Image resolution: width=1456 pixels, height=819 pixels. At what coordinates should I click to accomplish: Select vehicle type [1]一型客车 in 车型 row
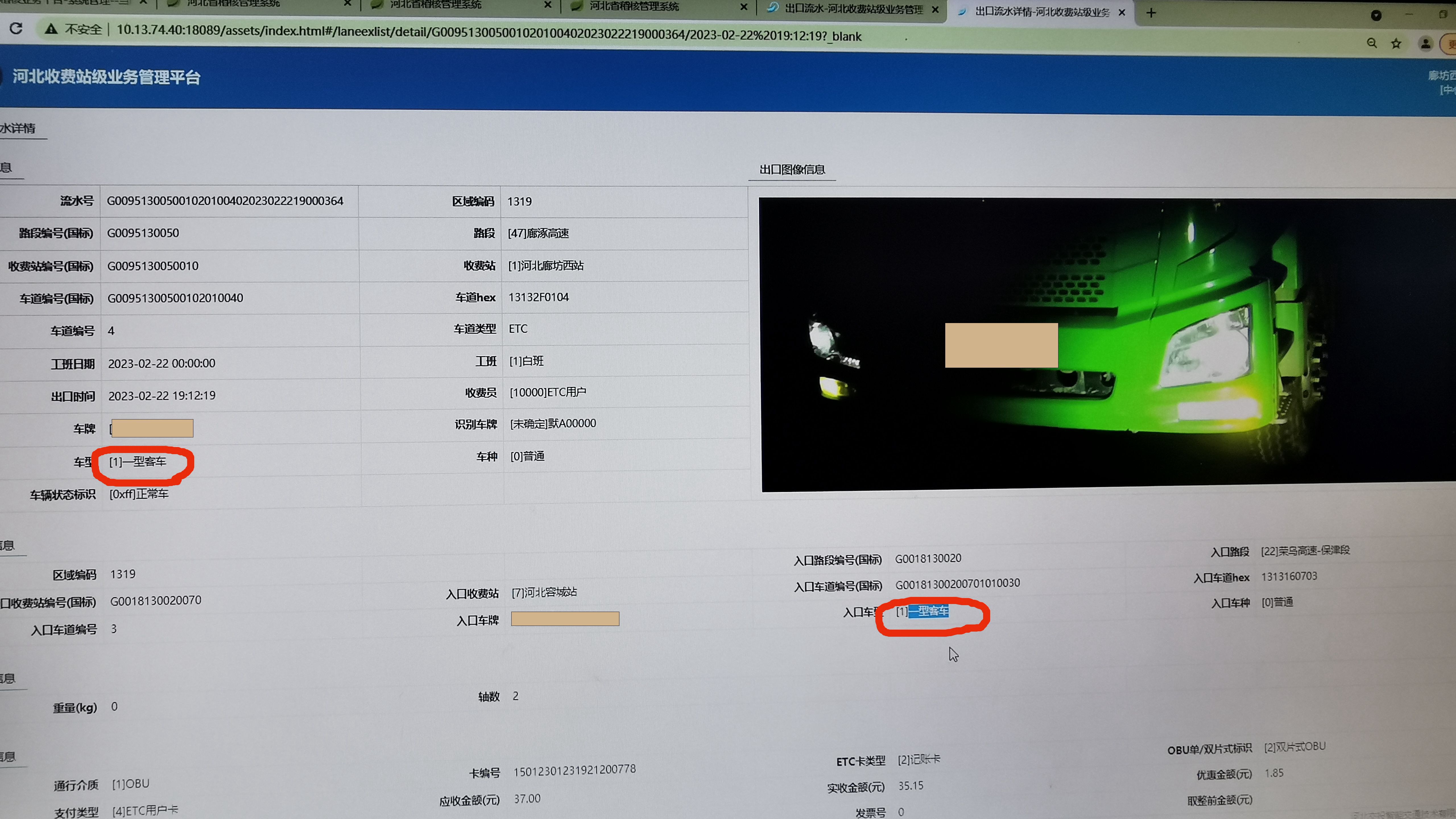[137, 462]
